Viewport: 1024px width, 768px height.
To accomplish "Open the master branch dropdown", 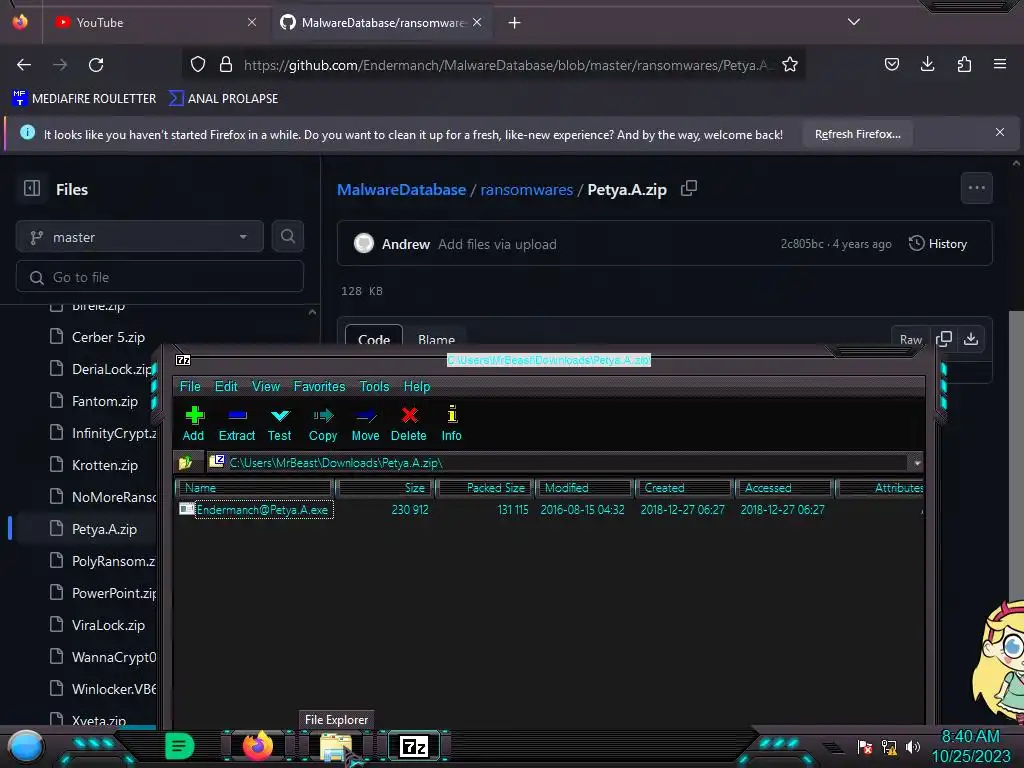I will click(x=140, y=237).
